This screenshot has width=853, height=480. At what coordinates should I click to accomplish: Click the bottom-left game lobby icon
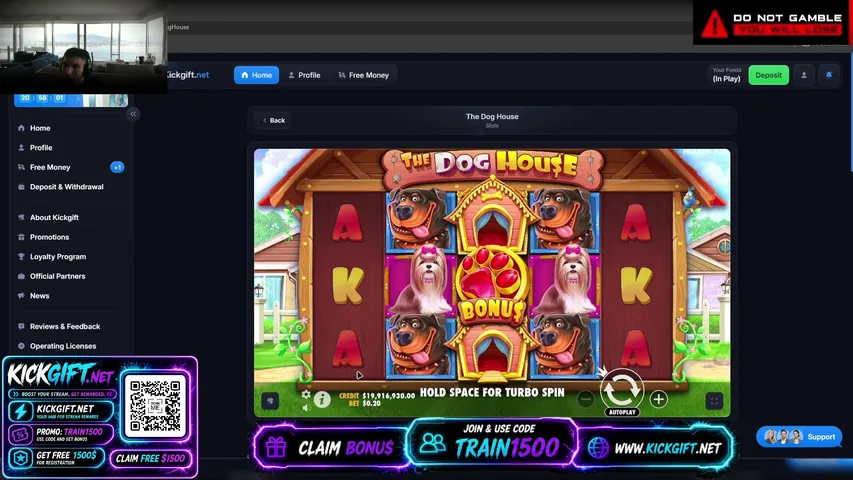pyautogui.click(x=270, y=401)
